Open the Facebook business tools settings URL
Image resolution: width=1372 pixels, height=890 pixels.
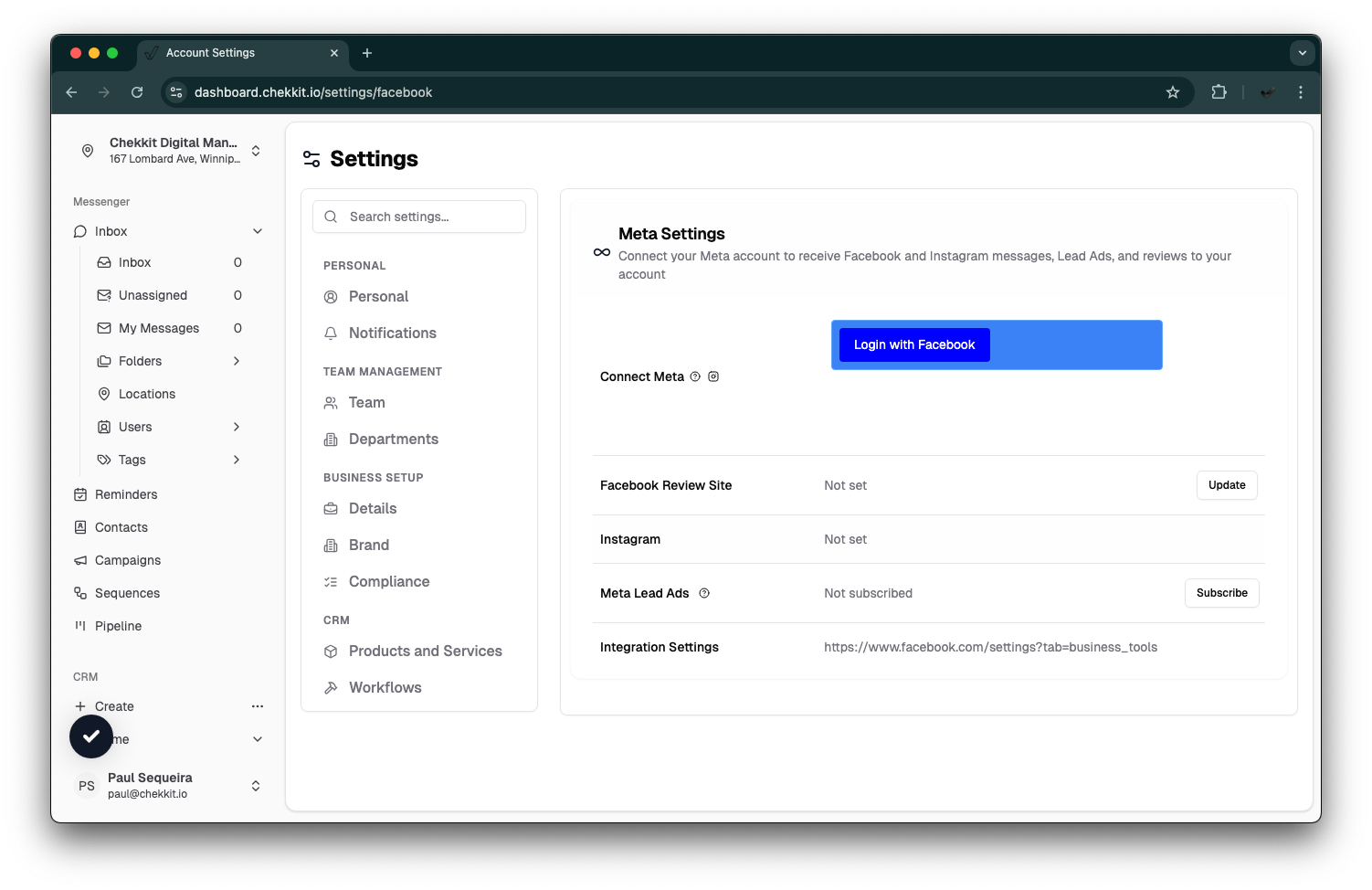pyautogui.click(x=990, y=647)
